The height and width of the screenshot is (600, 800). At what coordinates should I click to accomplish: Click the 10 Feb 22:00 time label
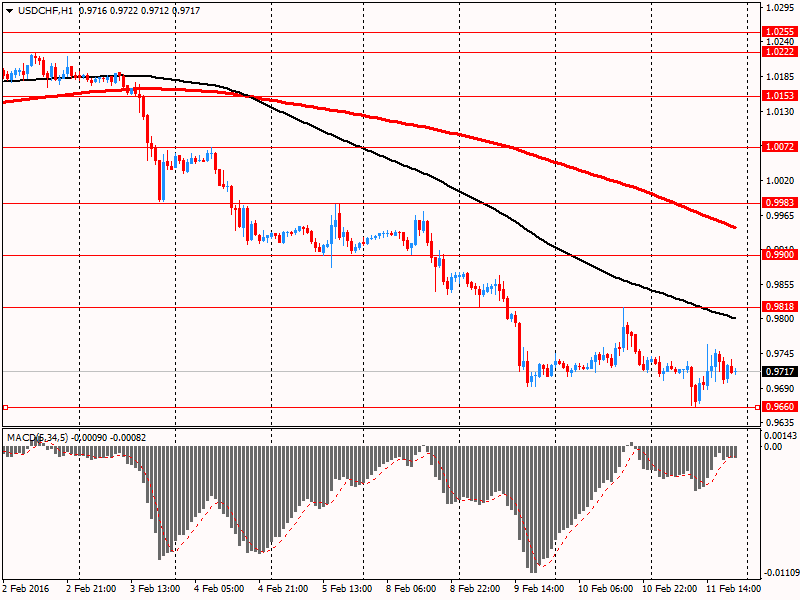670,589
